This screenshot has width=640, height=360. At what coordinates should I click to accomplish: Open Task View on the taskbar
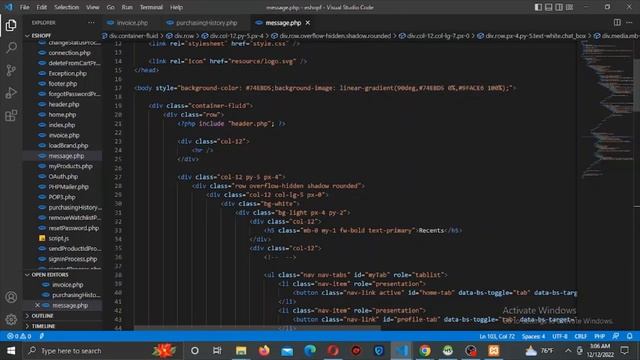click(217, 351)
